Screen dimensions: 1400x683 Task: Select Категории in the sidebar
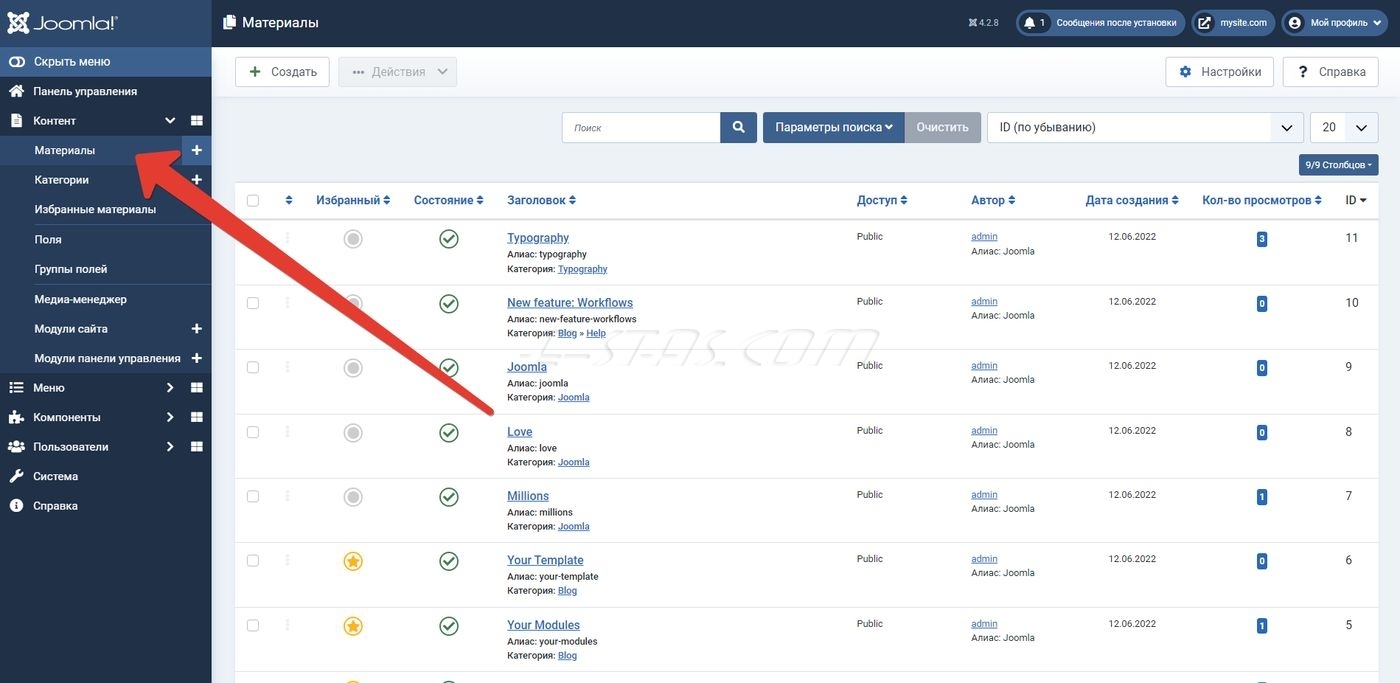[x=62, y=180]
